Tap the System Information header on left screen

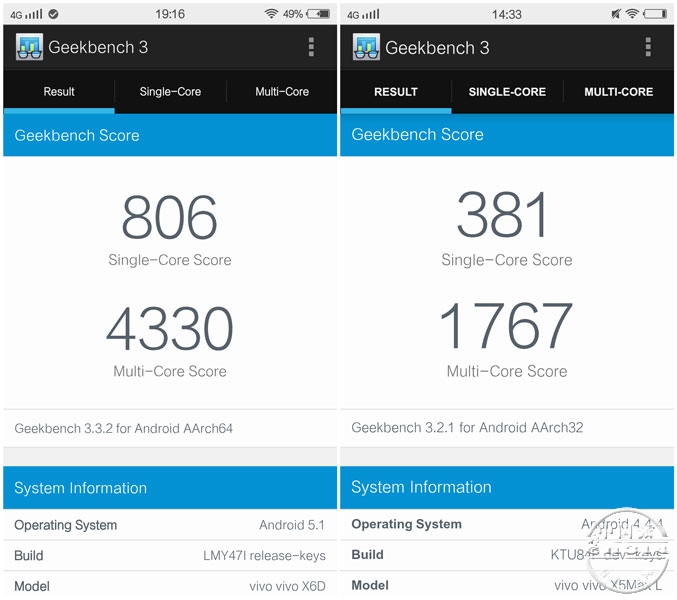point(170,488)
